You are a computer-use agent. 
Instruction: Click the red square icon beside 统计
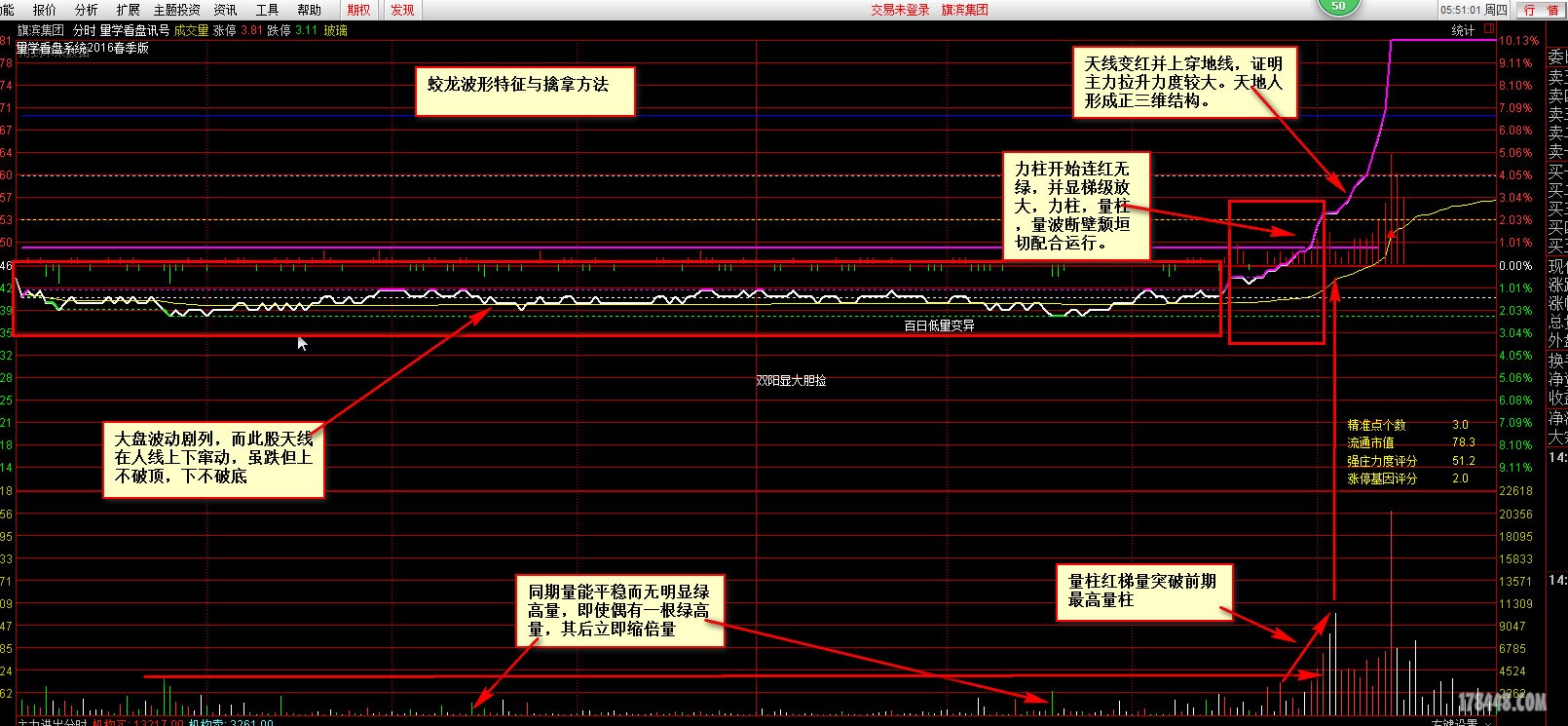pyautogui.click(x=1489, y=29)
